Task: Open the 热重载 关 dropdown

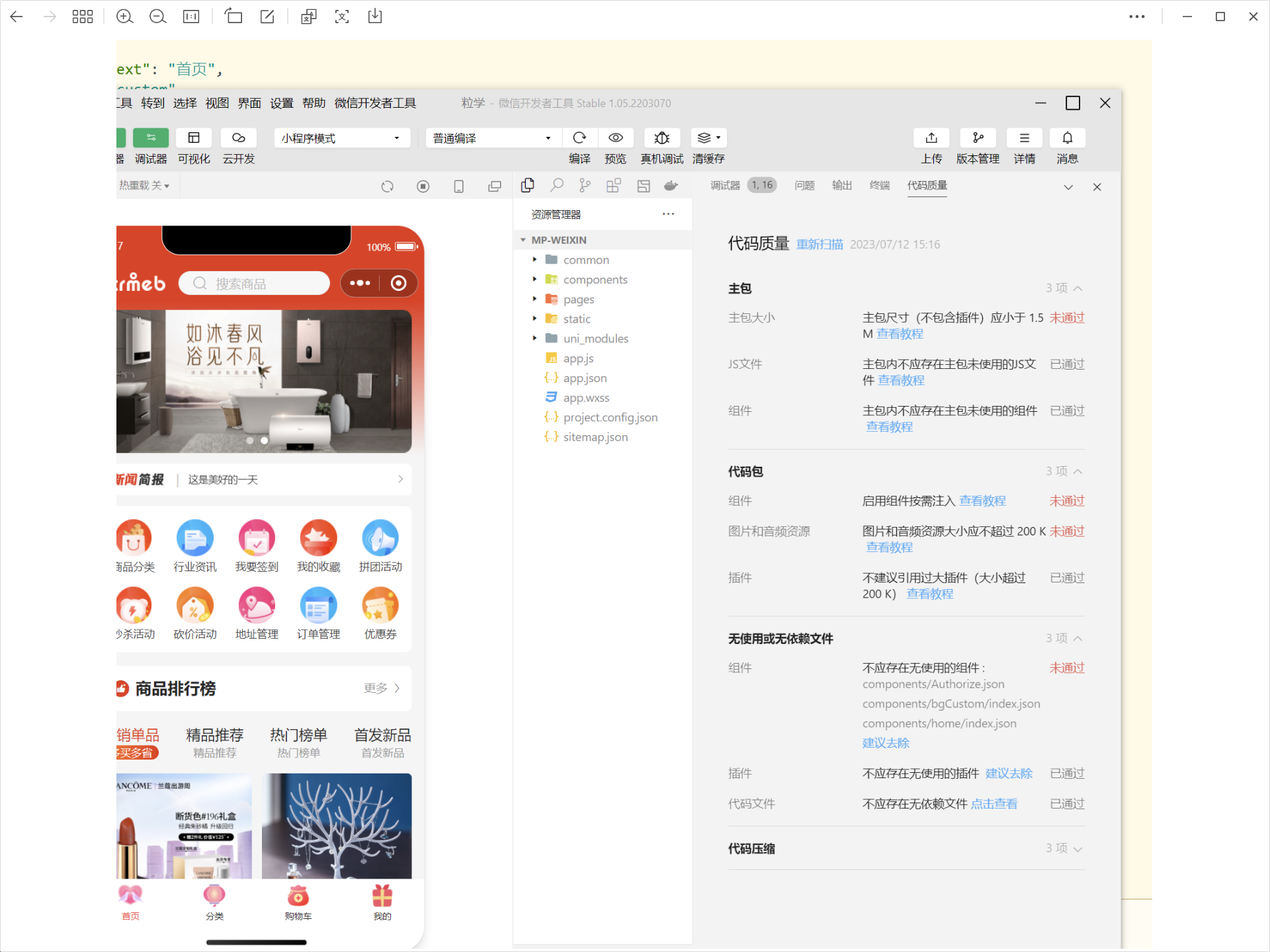Action: [x=144, y=186]
